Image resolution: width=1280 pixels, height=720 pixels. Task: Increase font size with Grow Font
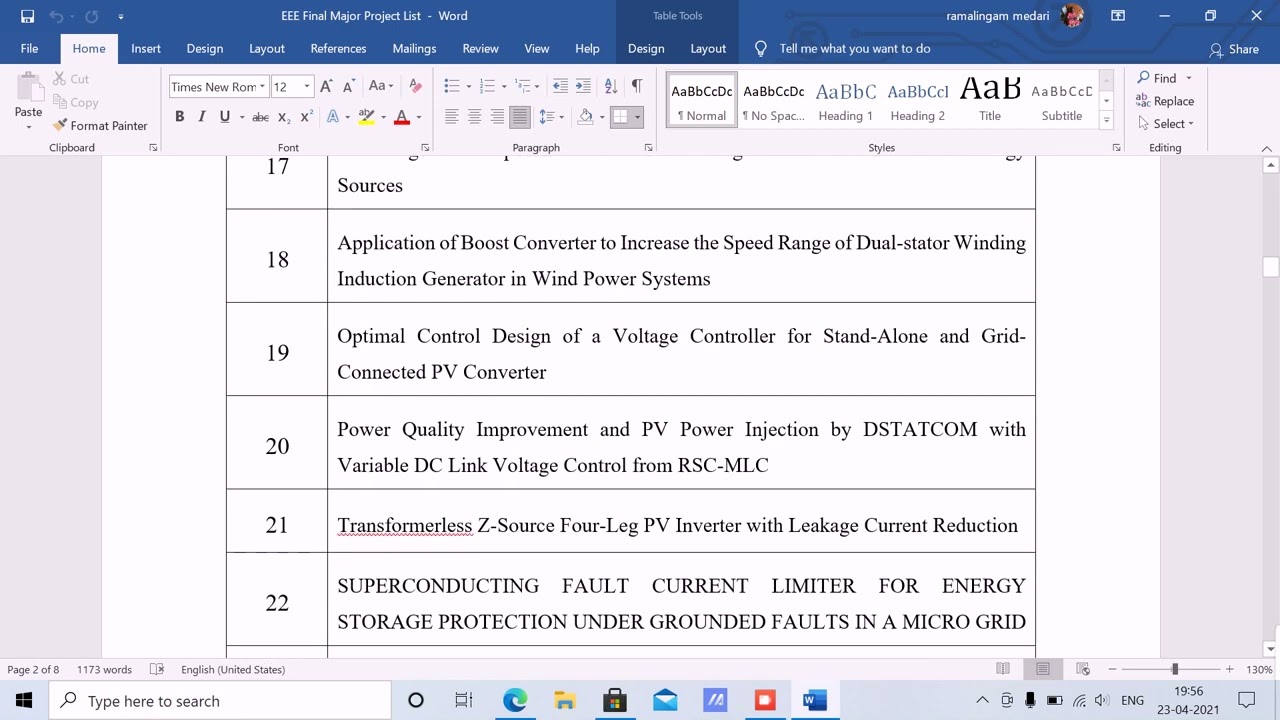pos(326,86)
